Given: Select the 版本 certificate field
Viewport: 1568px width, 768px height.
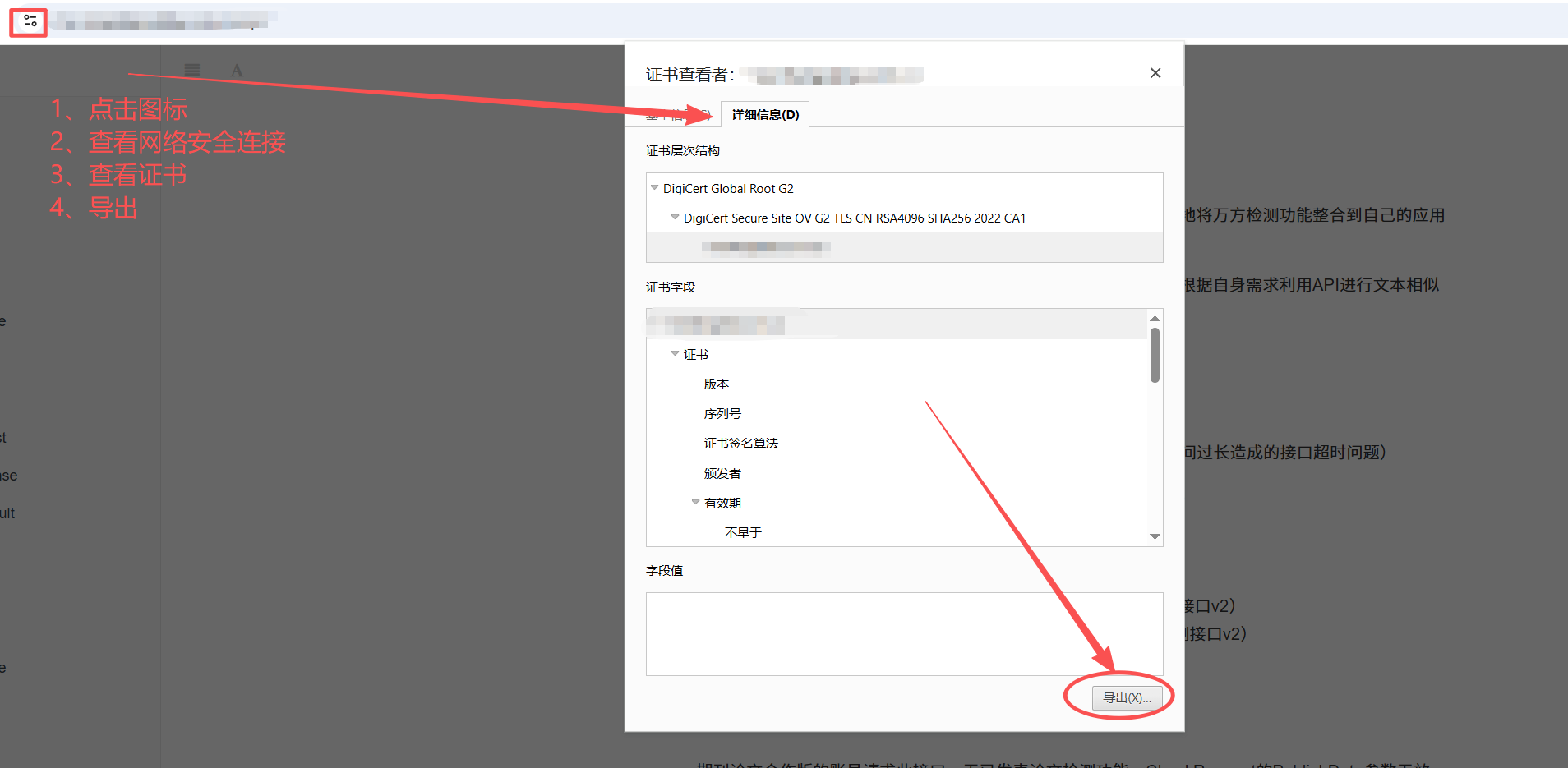Looking at the screenshot, I should pyautogui.click(x=716, y=383).
